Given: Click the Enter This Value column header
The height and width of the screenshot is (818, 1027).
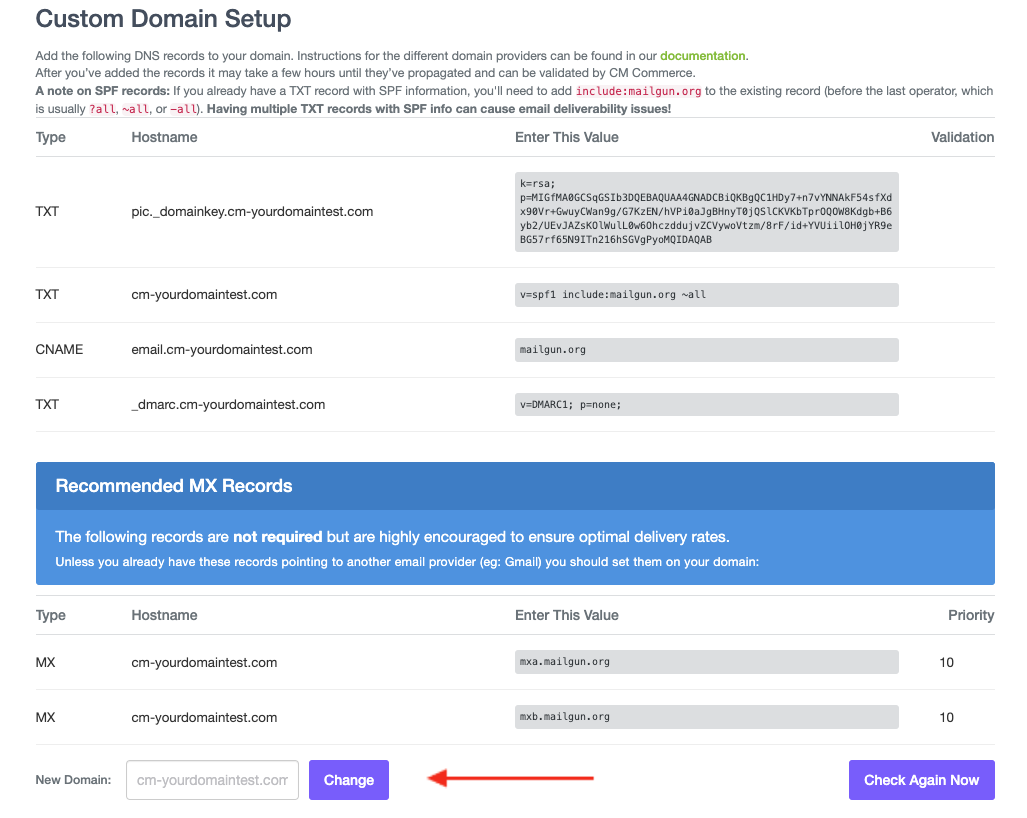Looking at the screenshot, I should [566, 137].
